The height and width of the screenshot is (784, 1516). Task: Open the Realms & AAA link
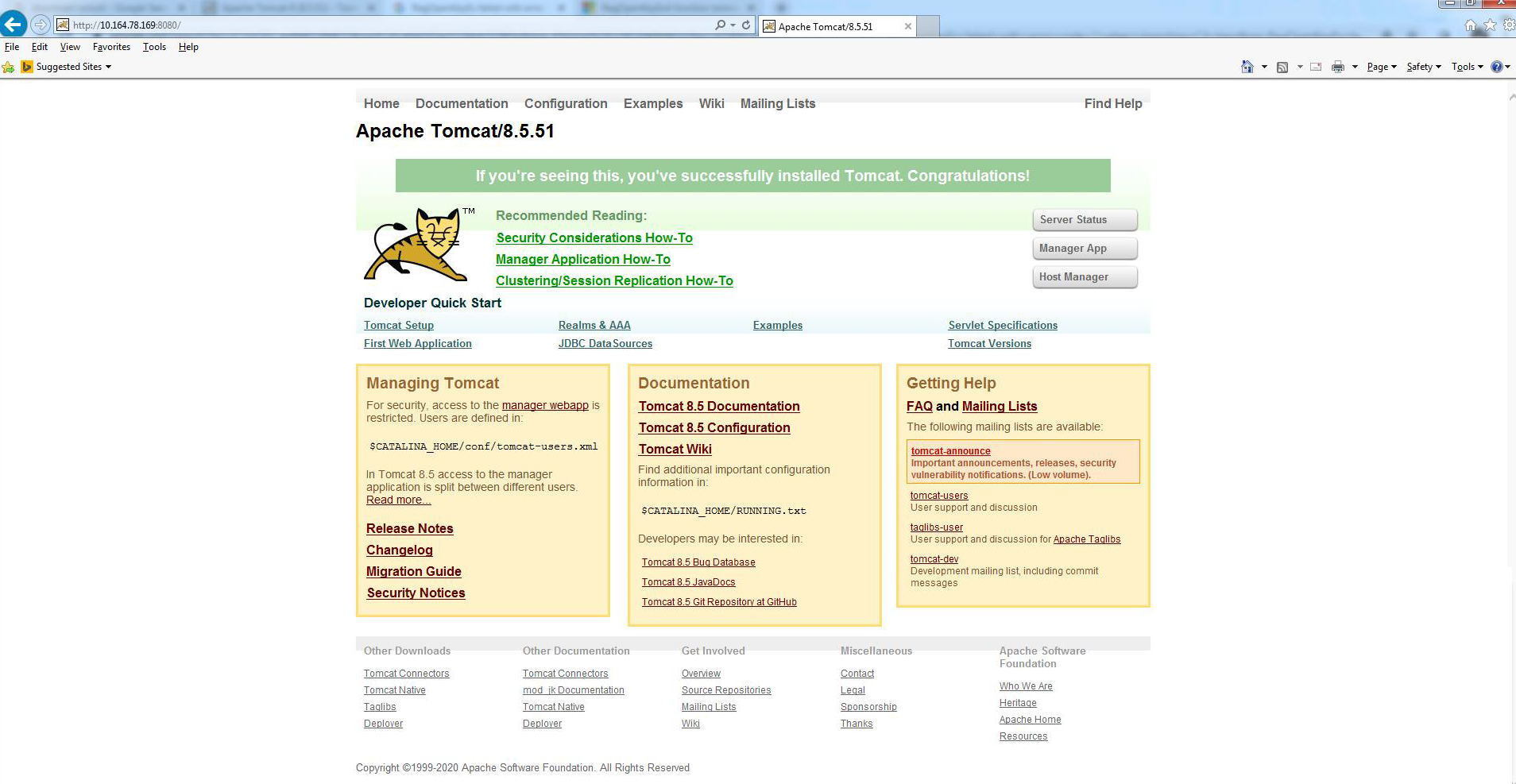(x=594, y=325)
